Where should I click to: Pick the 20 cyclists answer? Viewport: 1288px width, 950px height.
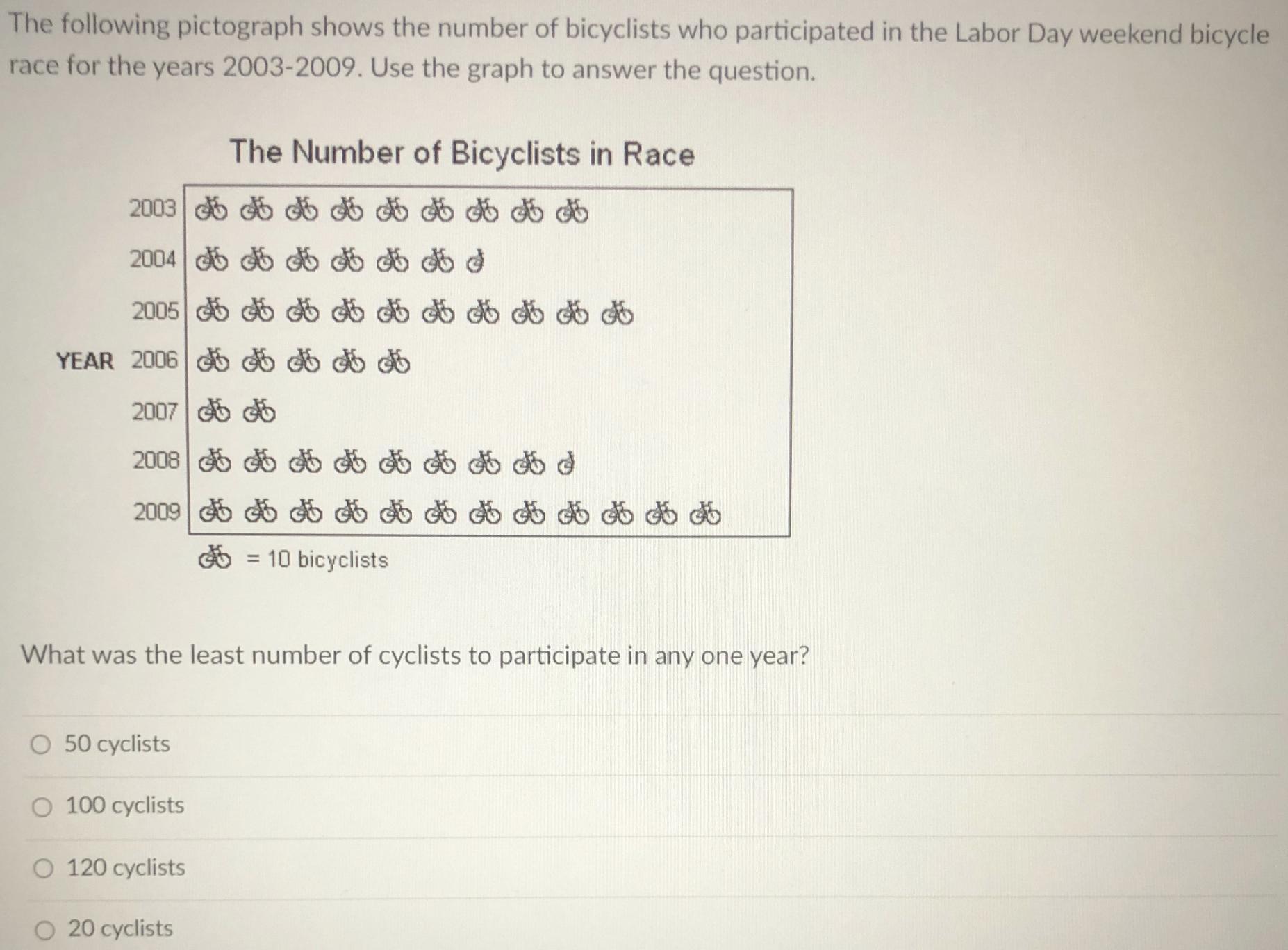pyautogui.click(x=45, y=930)
